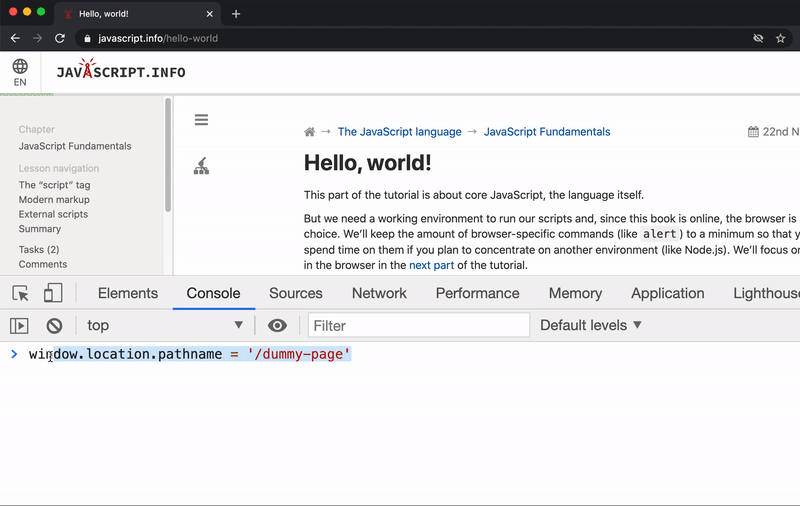
Task: Expand the Default levels dropdown
Action: tap(590, 325)
